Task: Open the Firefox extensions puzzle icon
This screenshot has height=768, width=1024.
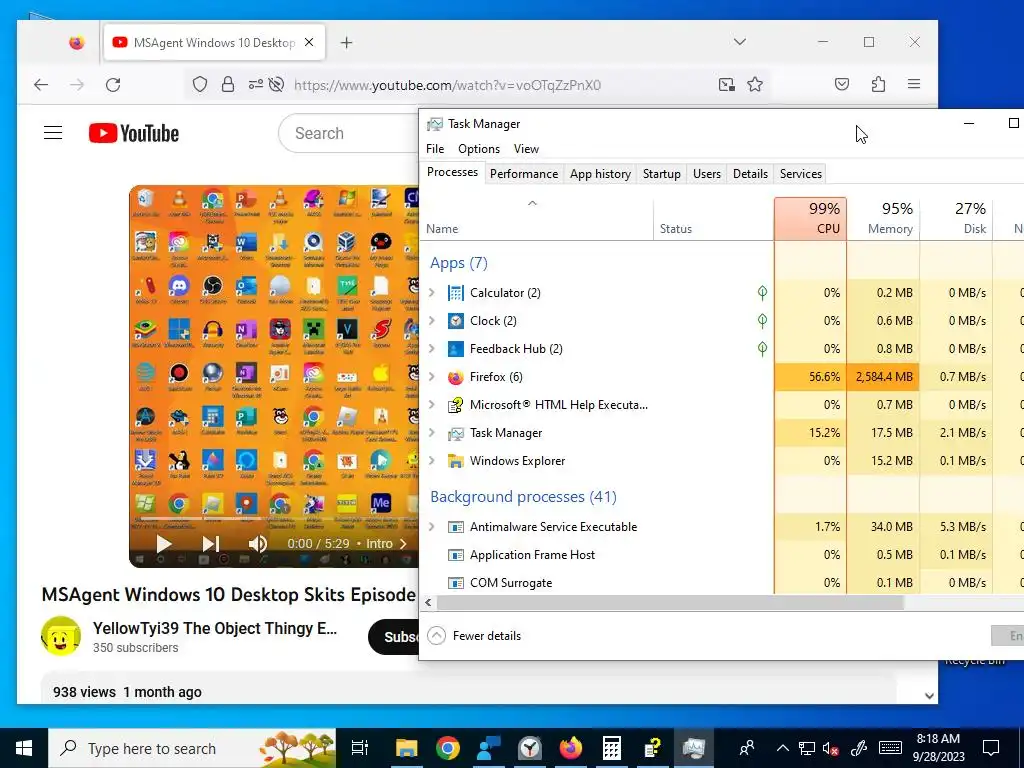Action: (x=878, y=84)
